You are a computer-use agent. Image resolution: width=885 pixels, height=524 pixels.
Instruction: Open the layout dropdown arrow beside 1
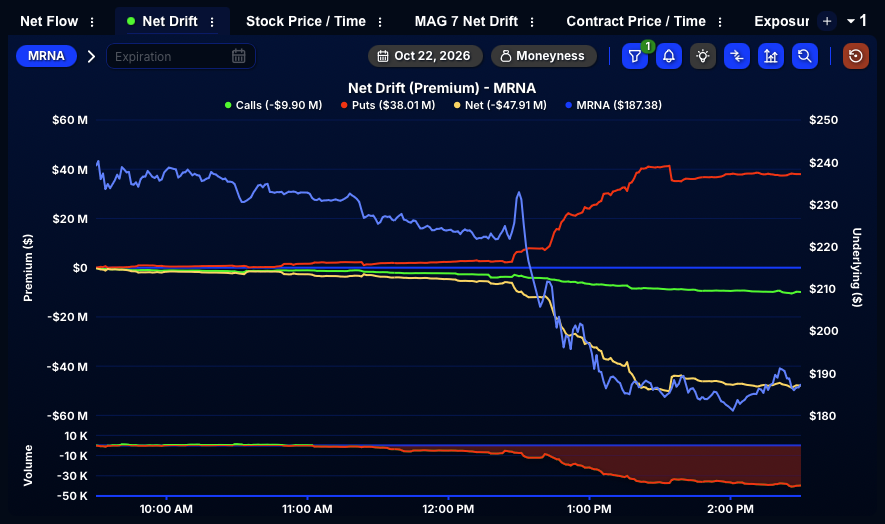pyautogui.click(x=851, y=21)
